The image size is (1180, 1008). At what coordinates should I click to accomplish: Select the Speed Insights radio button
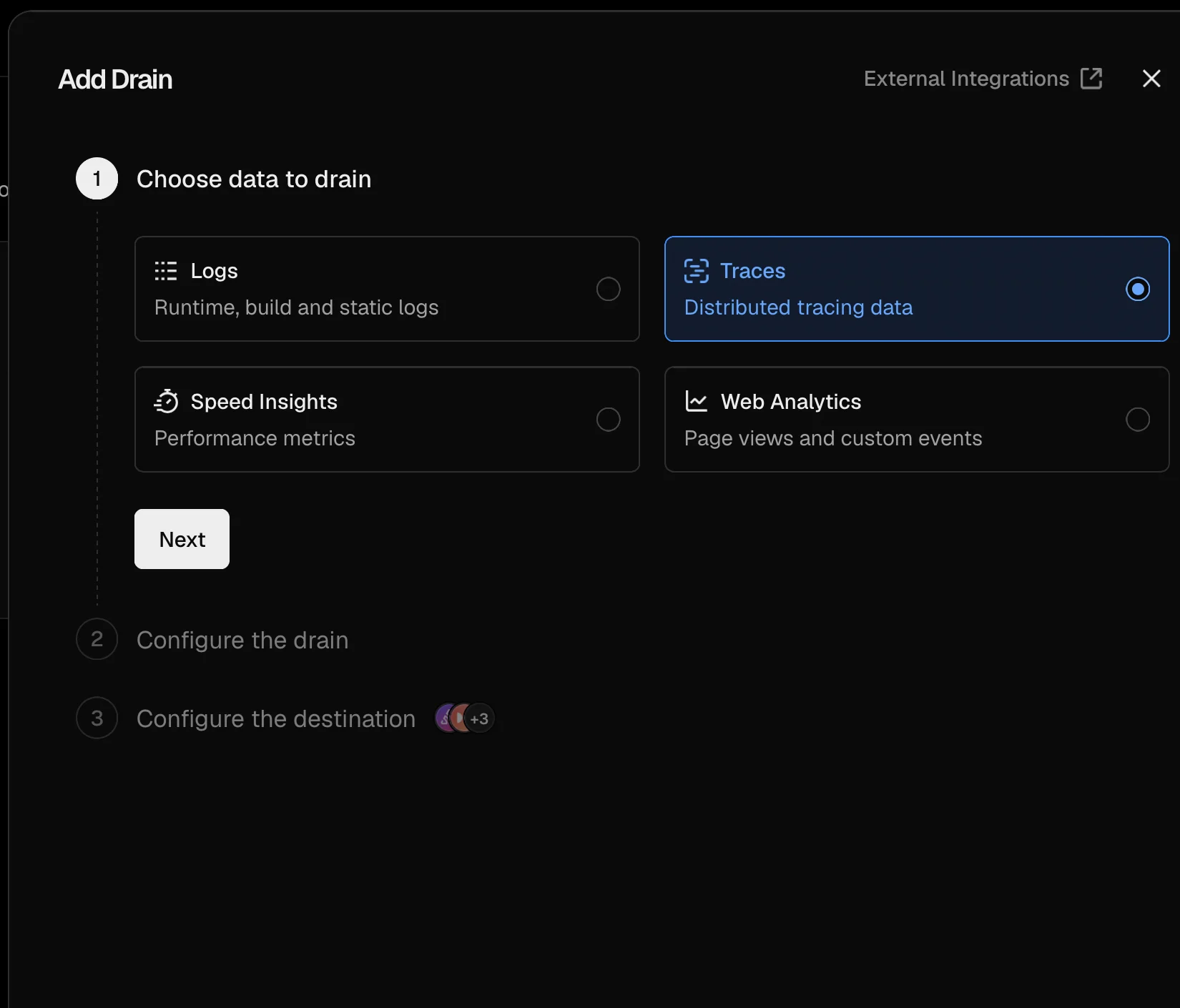609,420
